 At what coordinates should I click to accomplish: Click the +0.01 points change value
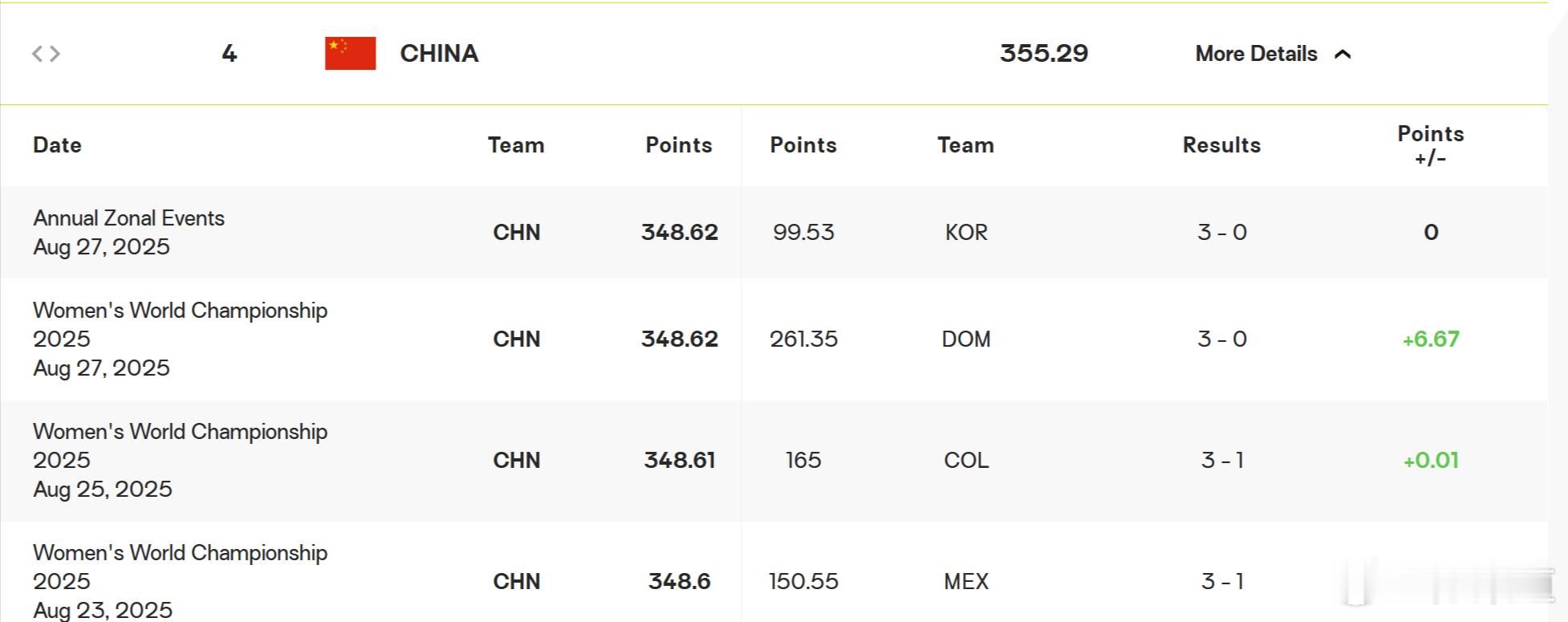coord(1431,461)
